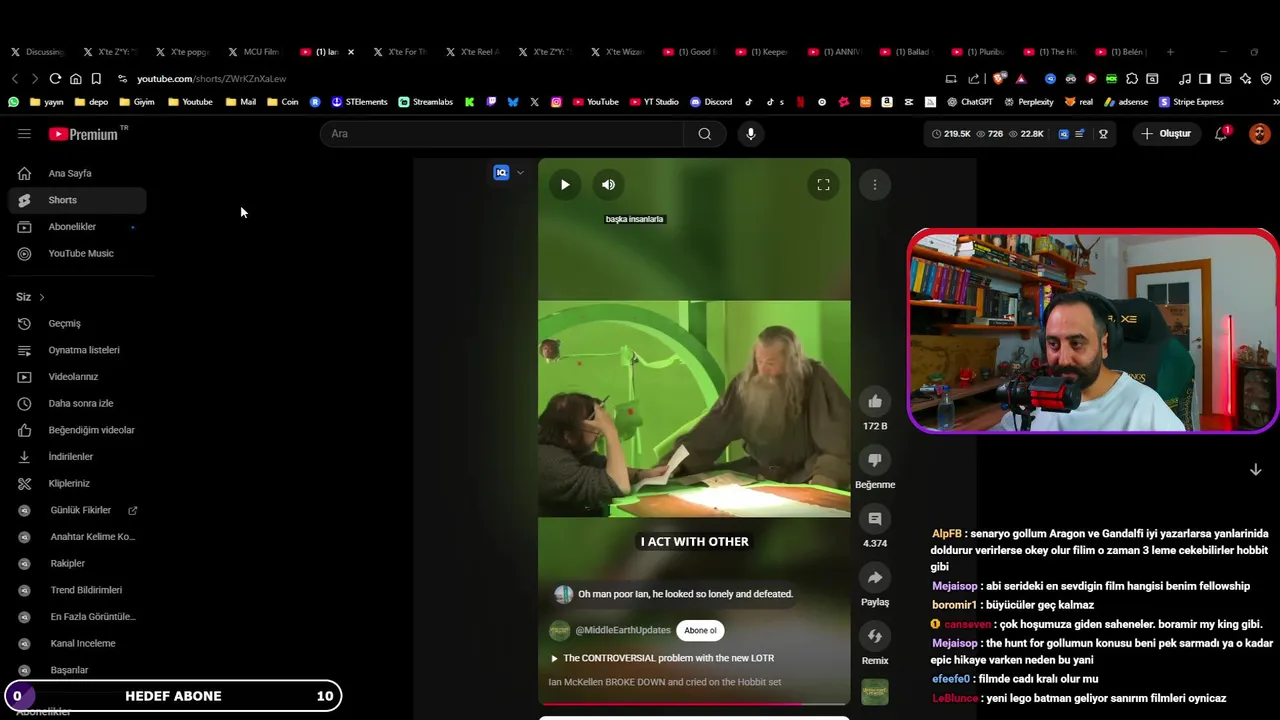Viewport: 1280px width, 720px height.
Task: Open Videolarınız in sidebar
Action: click(77, 377)
